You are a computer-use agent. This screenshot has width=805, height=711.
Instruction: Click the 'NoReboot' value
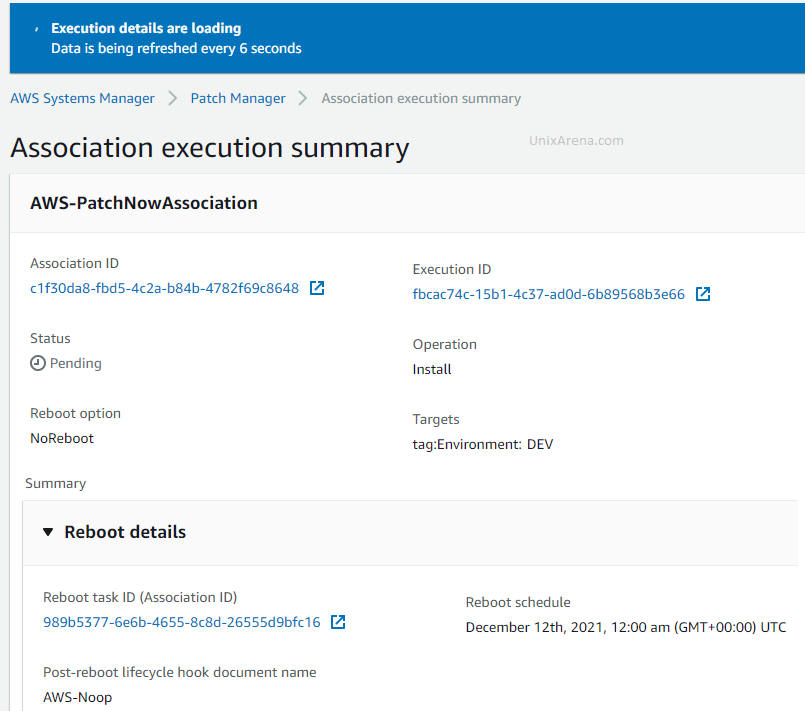pyautogui.click(x=62, y=438)
